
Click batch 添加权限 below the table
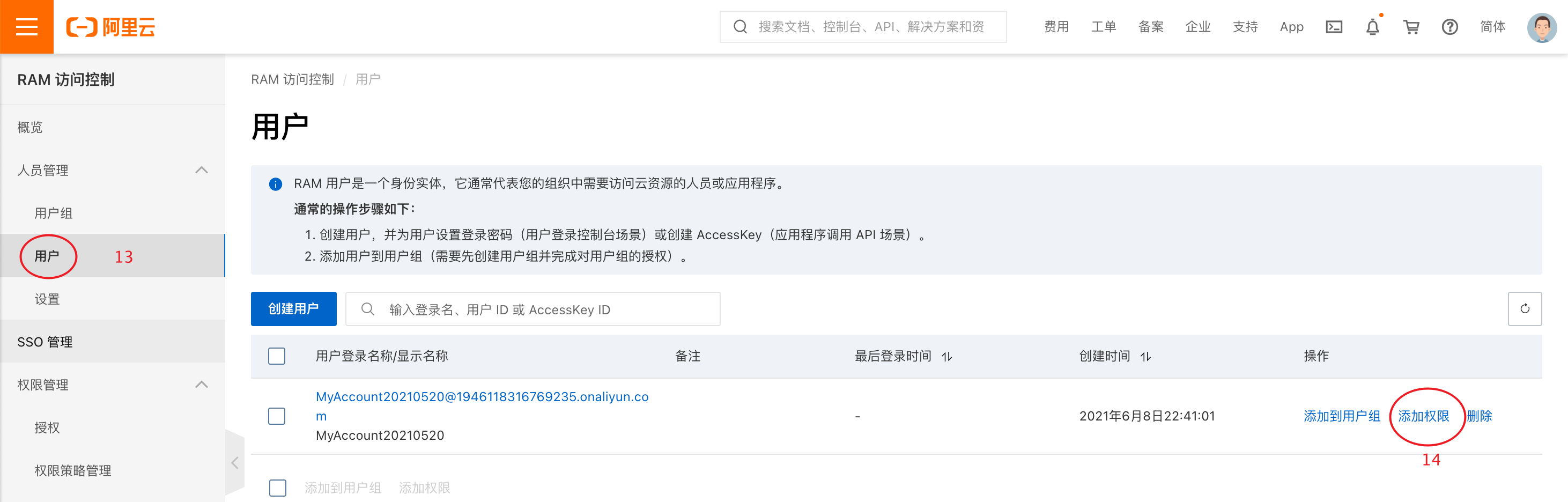424,488
